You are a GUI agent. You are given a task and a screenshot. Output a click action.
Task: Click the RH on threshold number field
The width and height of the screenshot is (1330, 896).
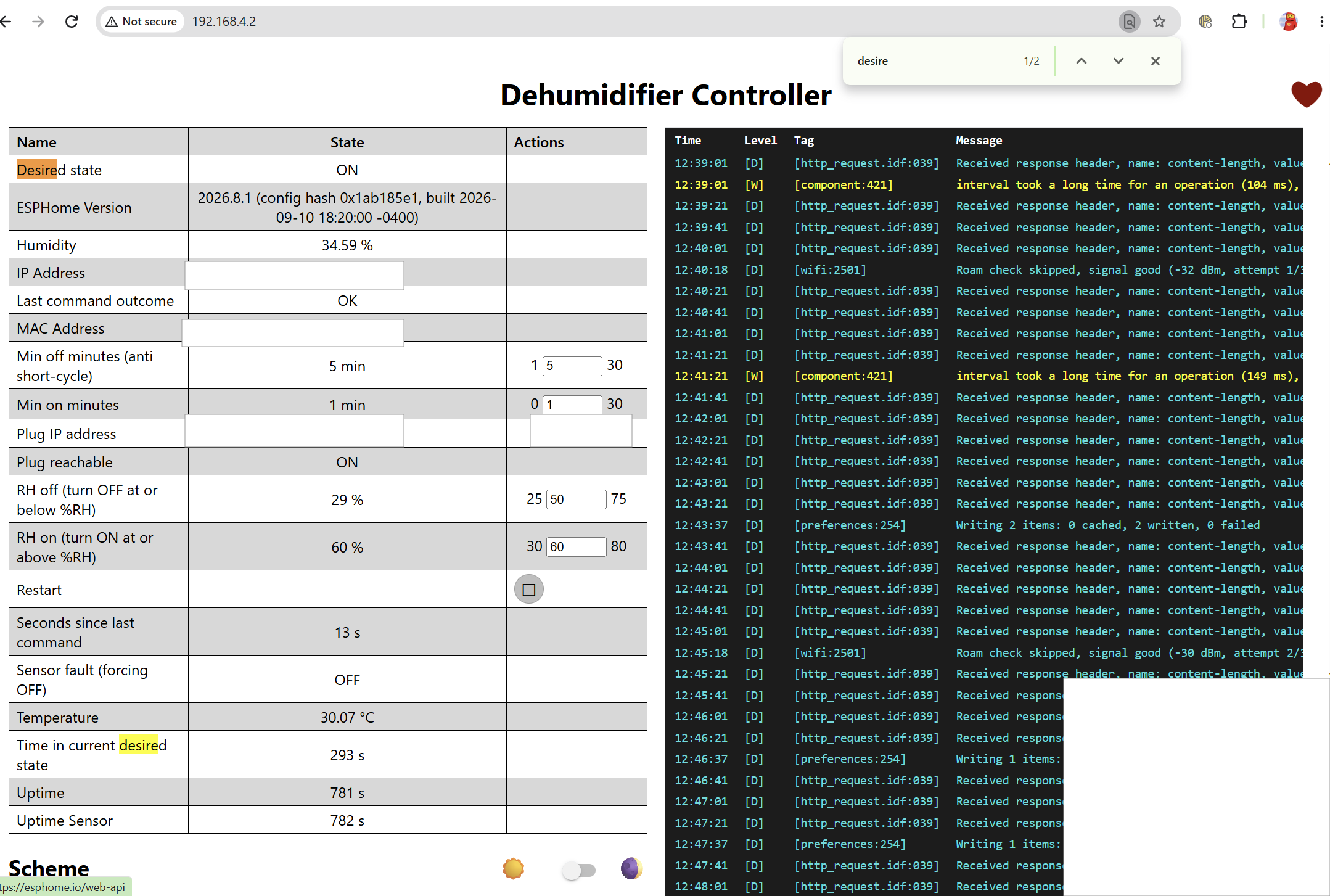coord(576,546)
